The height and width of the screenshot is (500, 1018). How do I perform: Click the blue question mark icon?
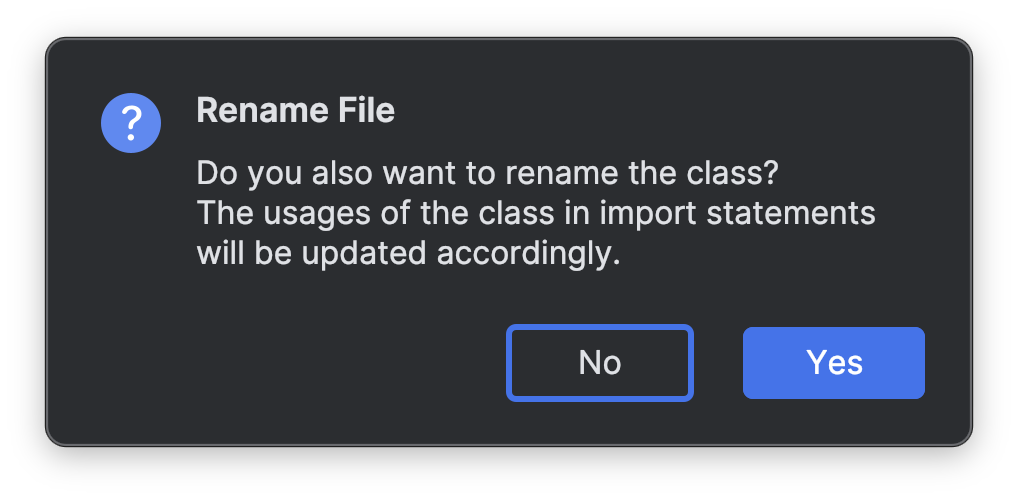[131, 123]
